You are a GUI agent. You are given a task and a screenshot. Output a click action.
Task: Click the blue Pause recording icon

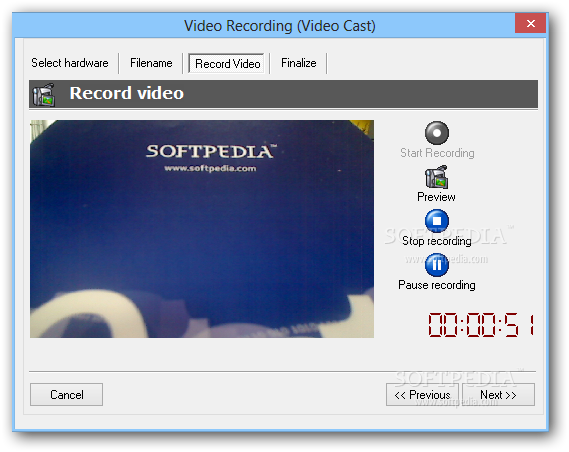pos(437,265)
